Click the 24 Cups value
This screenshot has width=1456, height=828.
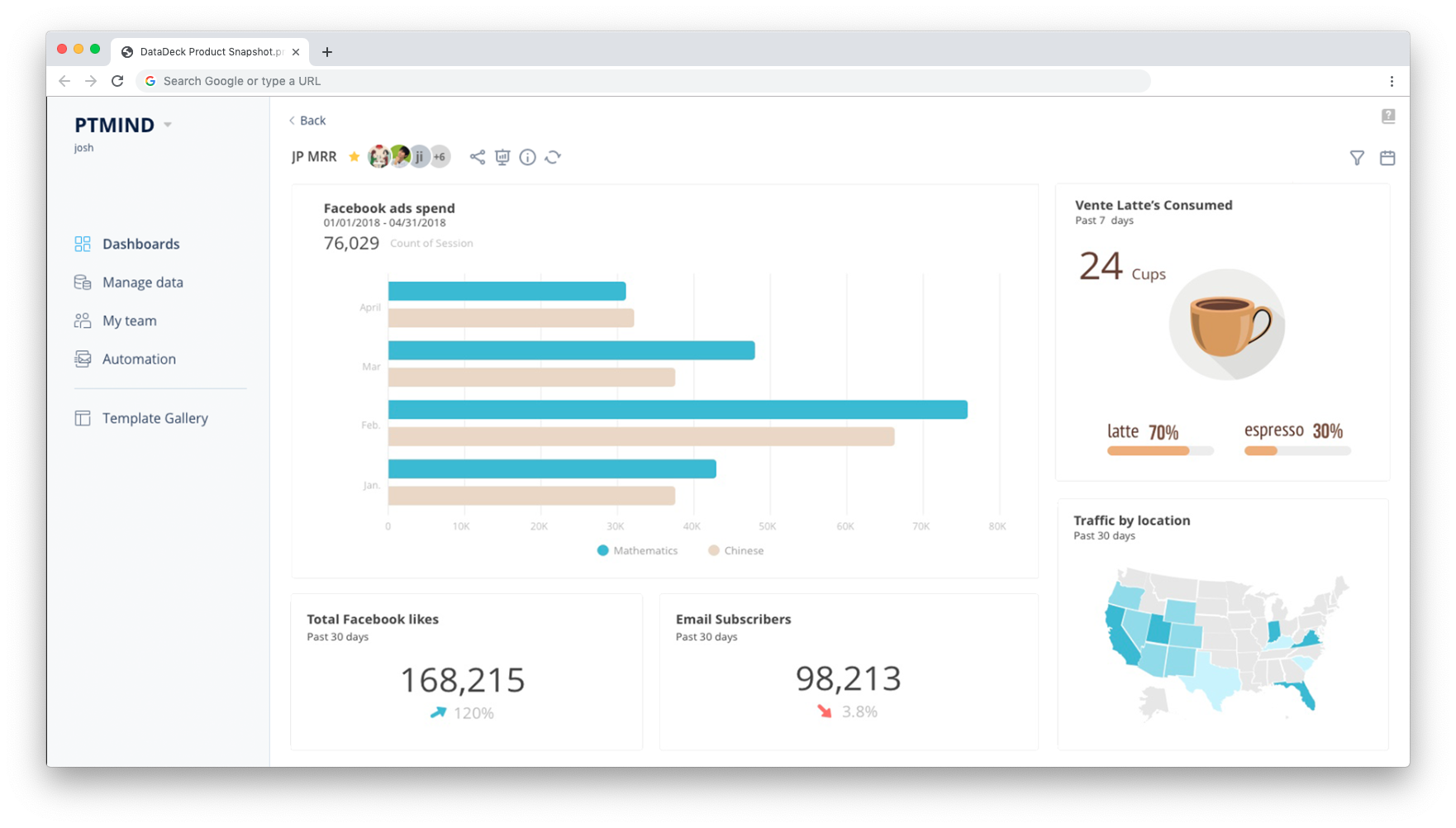click(x=1122, y=267)
